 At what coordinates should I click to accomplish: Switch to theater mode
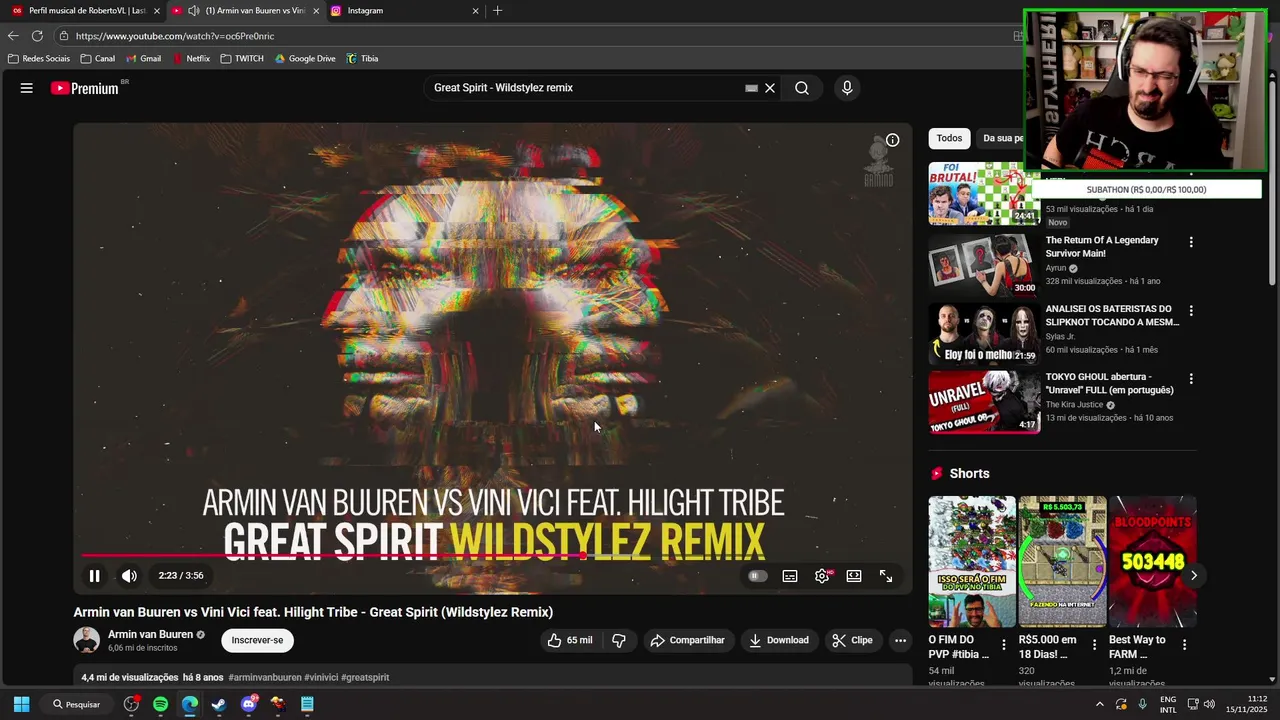(854, 576)
